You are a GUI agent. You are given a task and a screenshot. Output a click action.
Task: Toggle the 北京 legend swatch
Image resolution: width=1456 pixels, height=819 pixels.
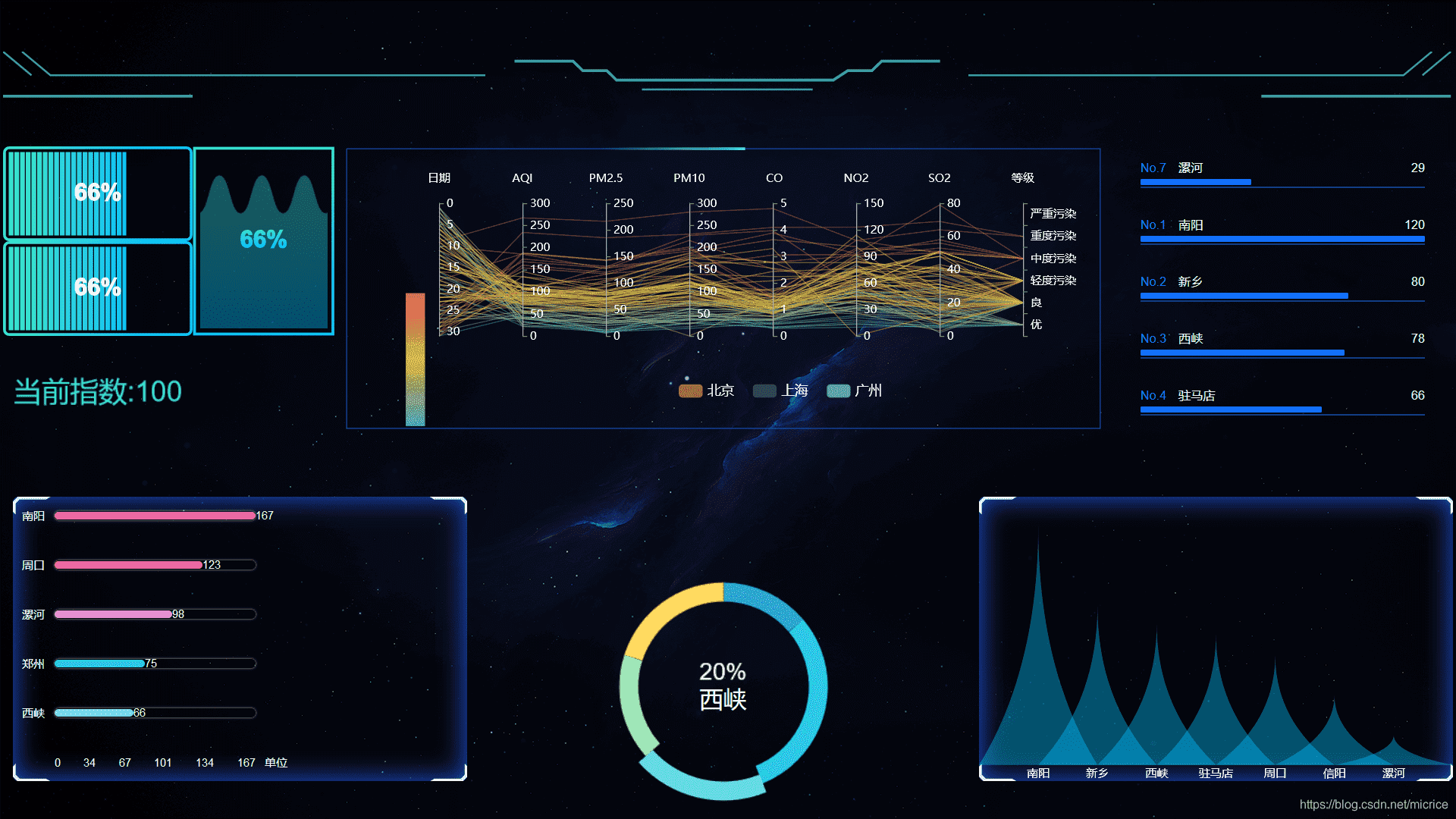(690, 391)
